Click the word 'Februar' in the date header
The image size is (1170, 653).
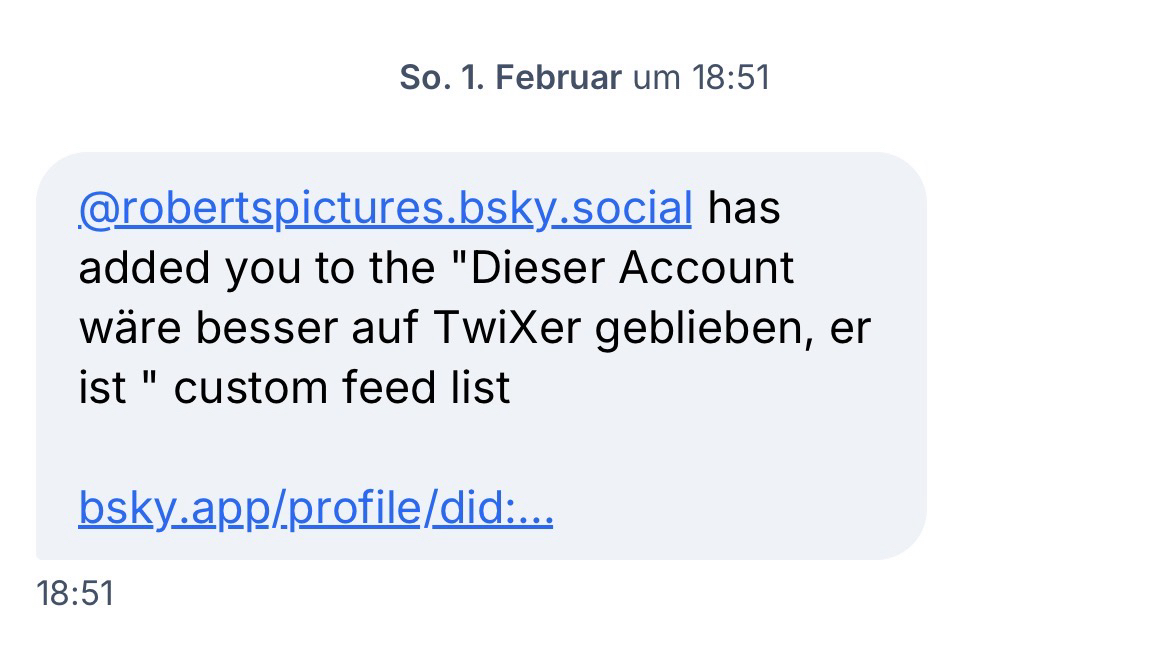(x=558, y=78)
